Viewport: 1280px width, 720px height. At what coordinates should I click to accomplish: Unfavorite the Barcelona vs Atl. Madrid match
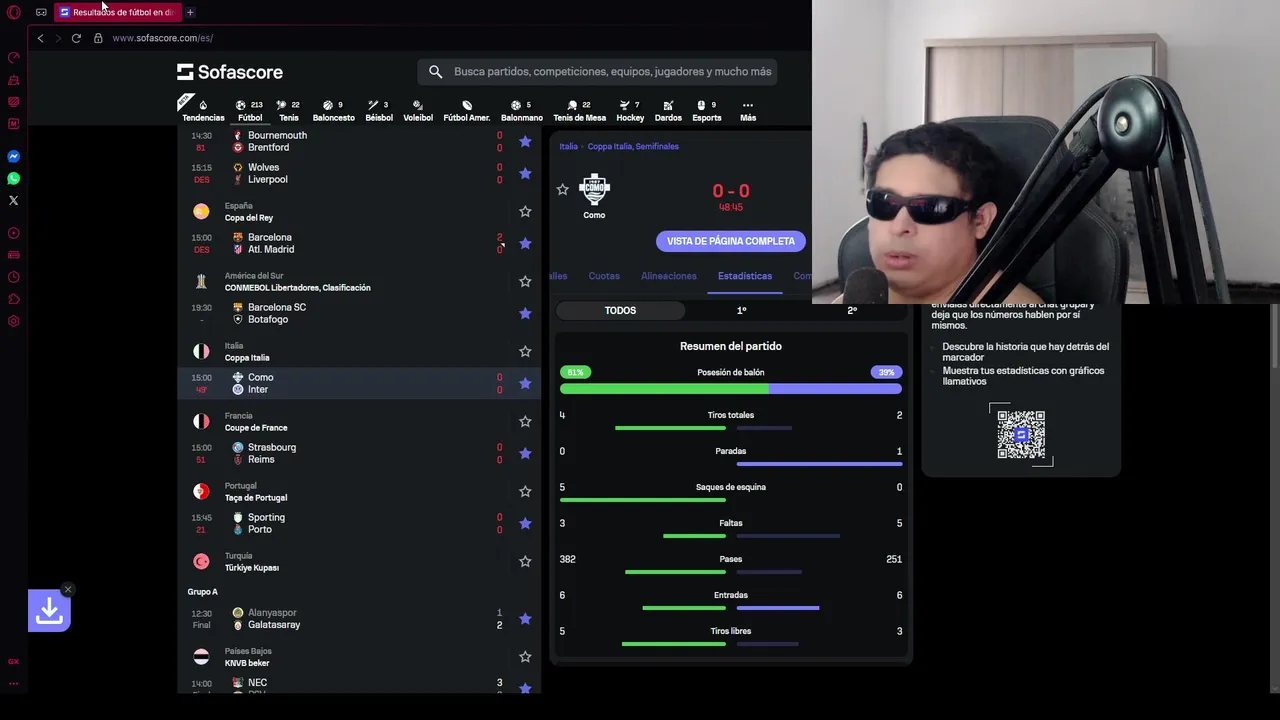(x=525, y=243)
